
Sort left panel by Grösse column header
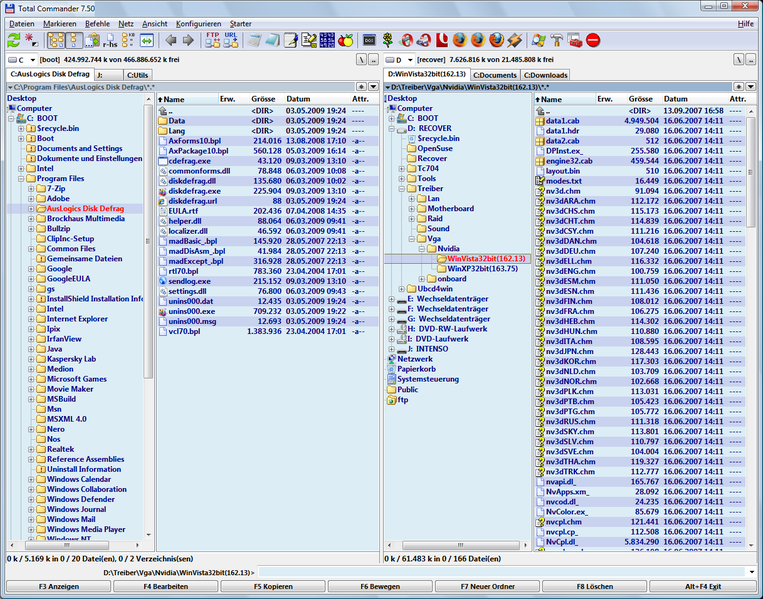263,99
